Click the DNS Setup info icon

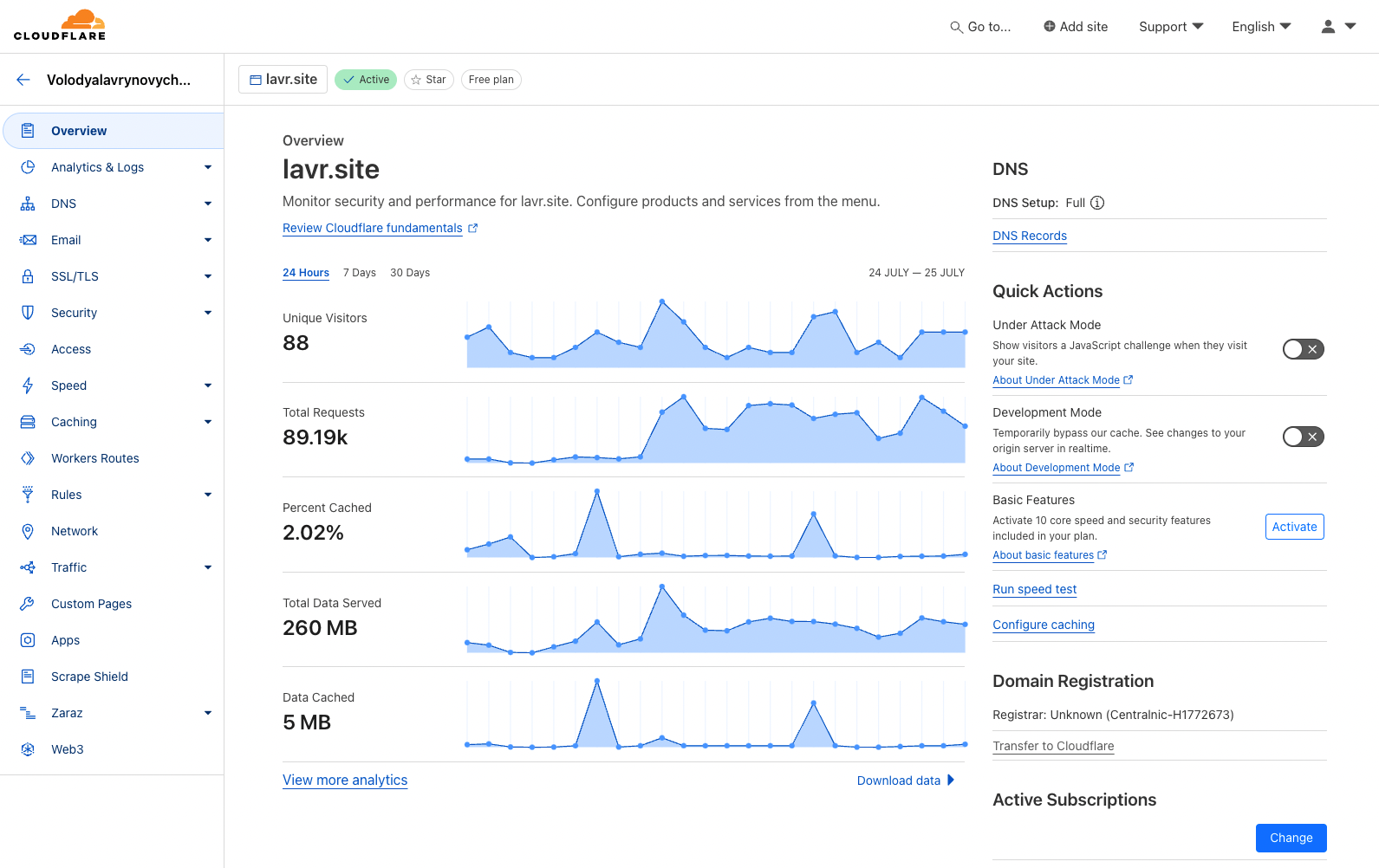pyautogui.click(x=1097, y=203)
